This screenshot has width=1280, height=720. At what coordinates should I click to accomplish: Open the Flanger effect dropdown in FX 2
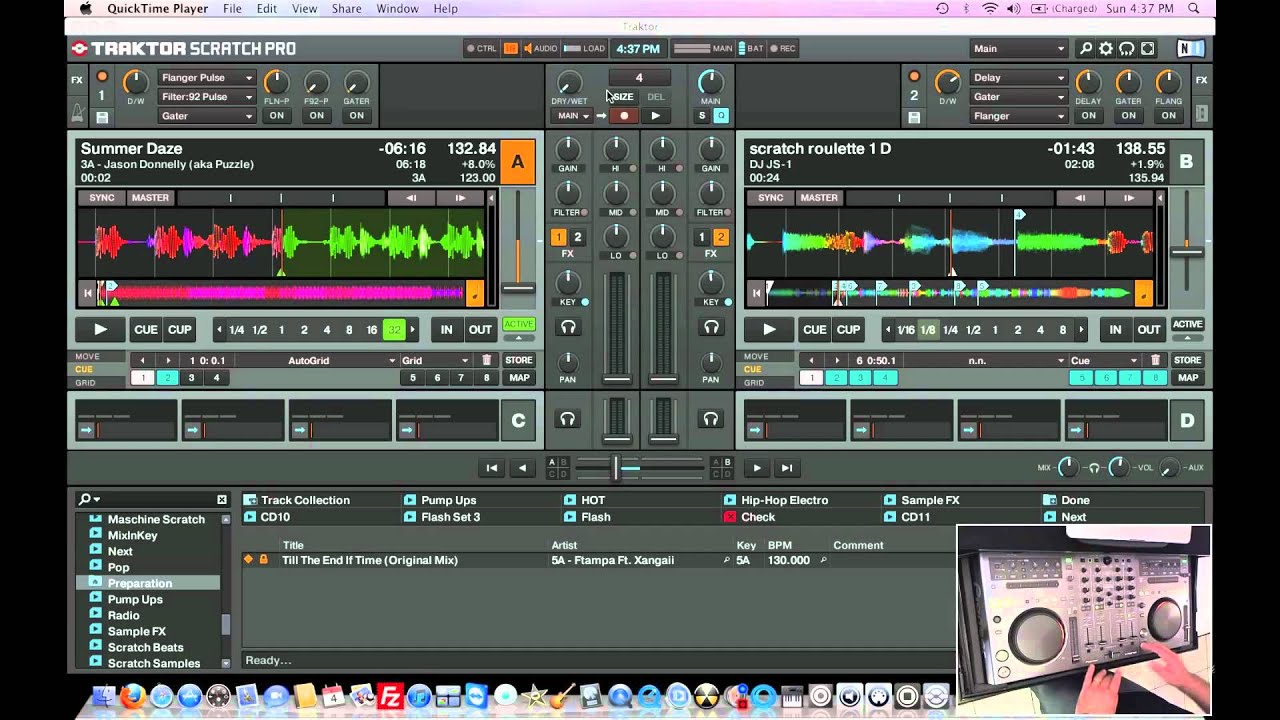[1019, 116]
